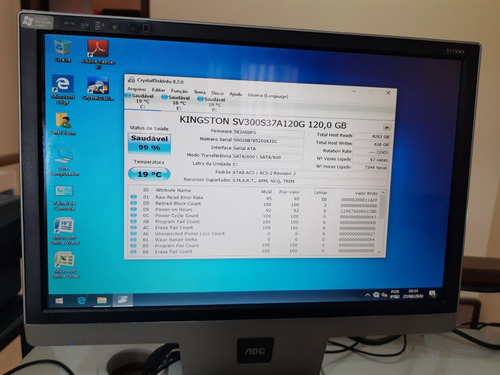
Task: Open the Editar menu
Action: pyautogui.click(x=158, y=90)
